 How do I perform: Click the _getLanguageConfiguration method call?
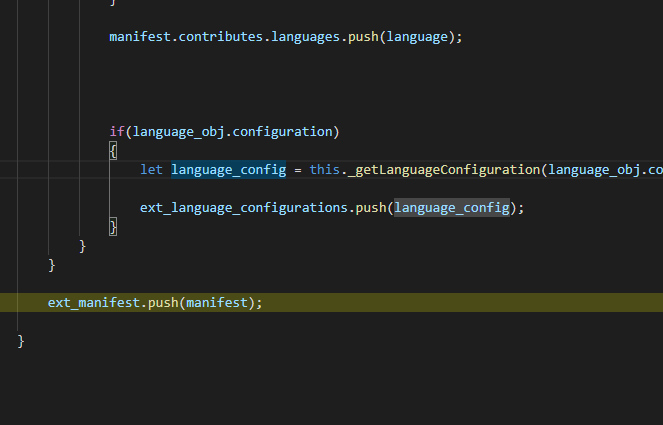click(444, 170)
